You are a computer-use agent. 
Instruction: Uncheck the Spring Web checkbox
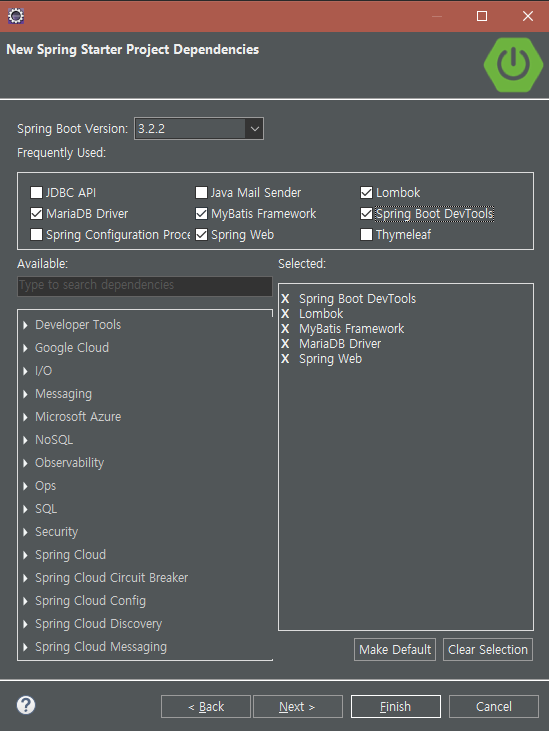(201, 234)
